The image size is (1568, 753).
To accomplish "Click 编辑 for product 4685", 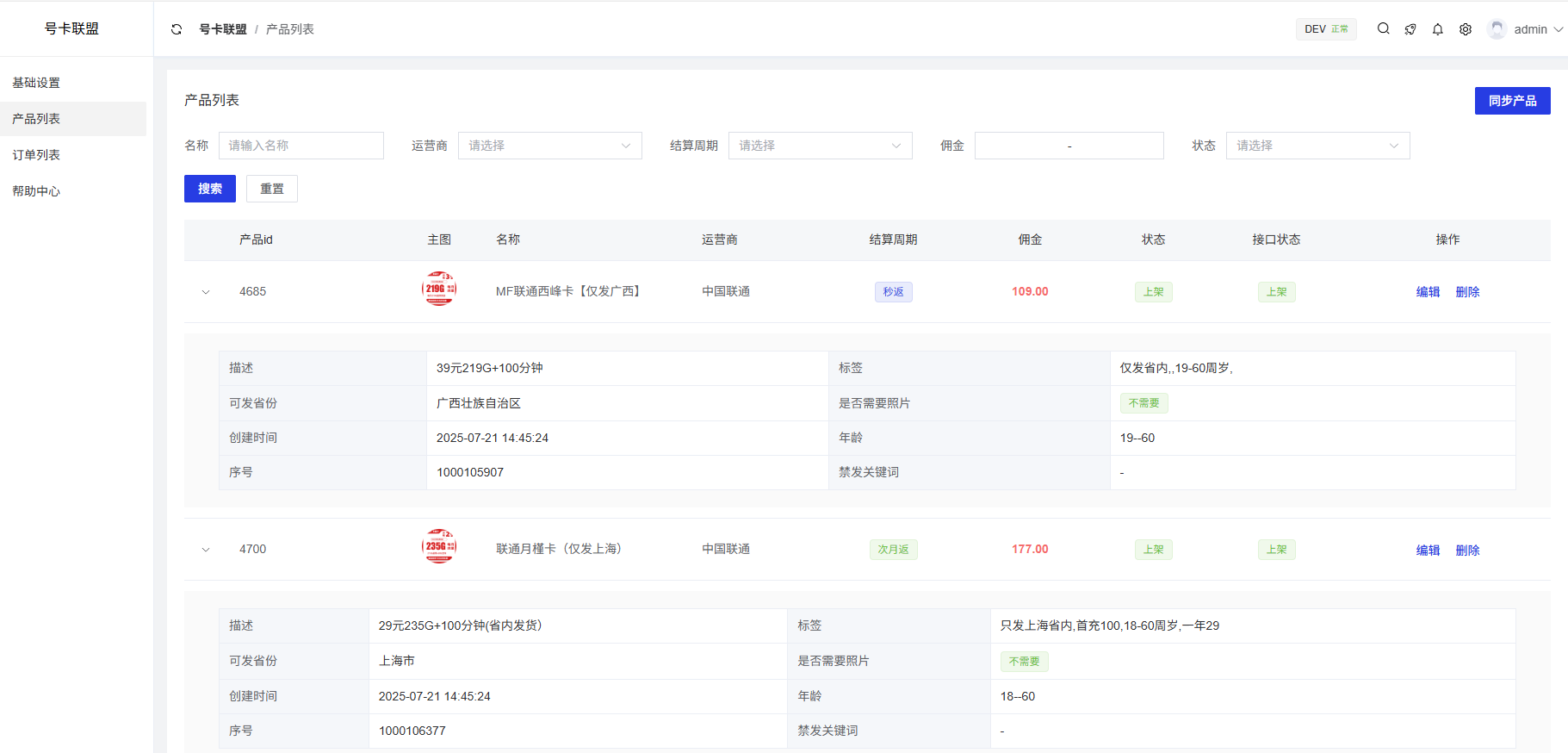I will coord(1428,292).
